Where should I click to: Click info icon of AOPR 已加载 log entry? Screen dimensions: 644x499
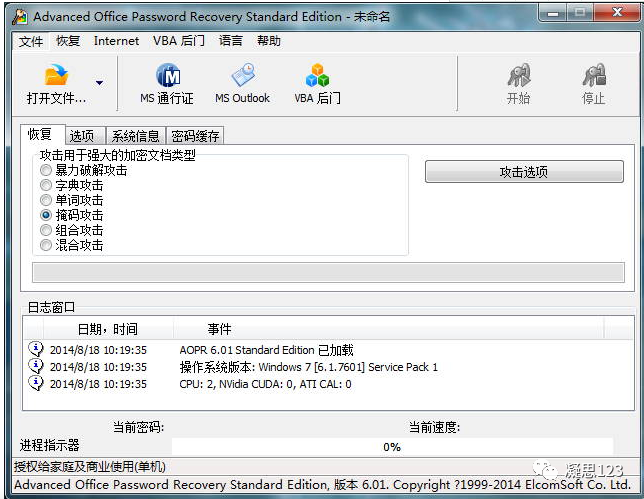point(36,350)
